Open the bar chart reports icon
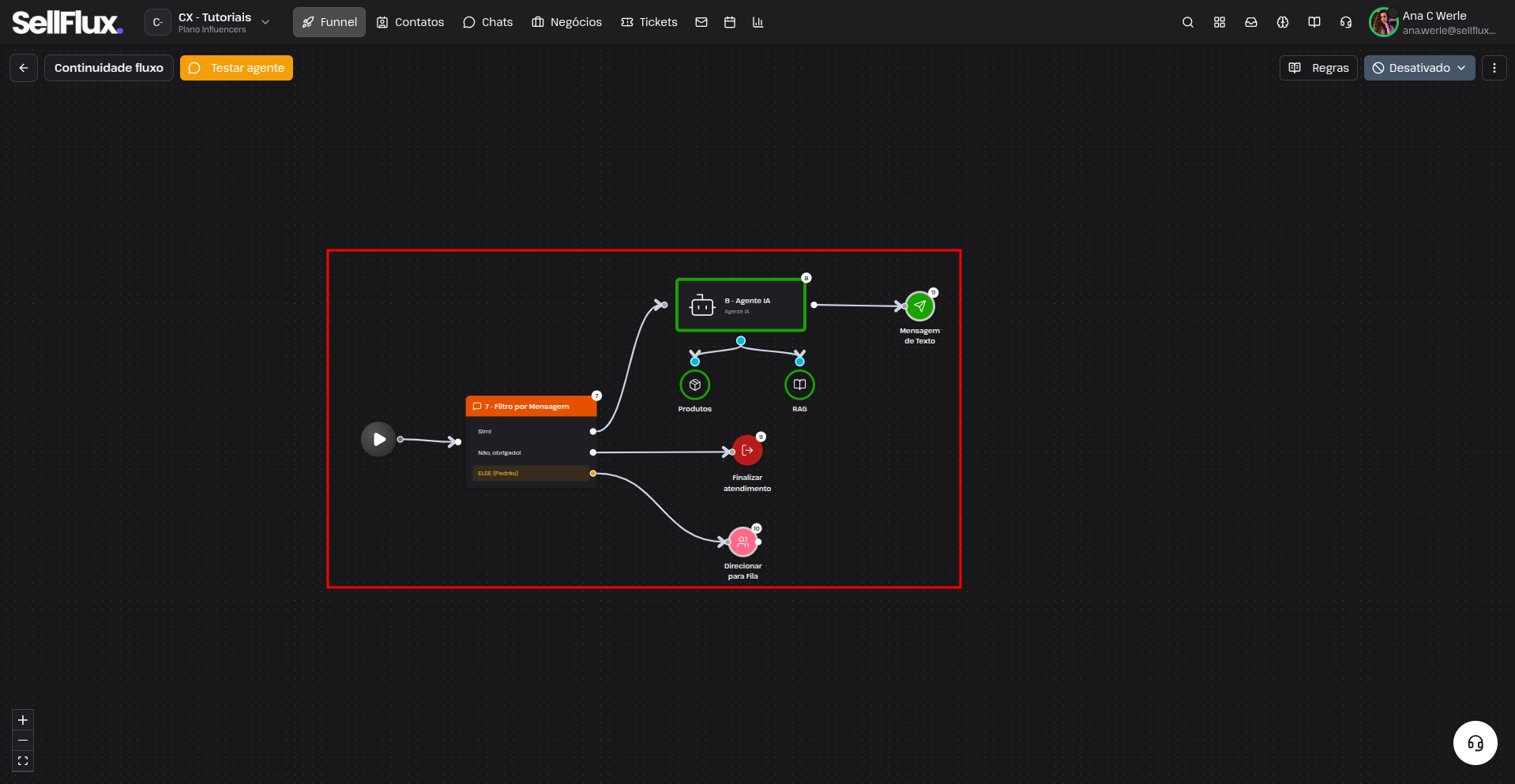The height and width of the screenshot is (784, 1515). point(757,22)
